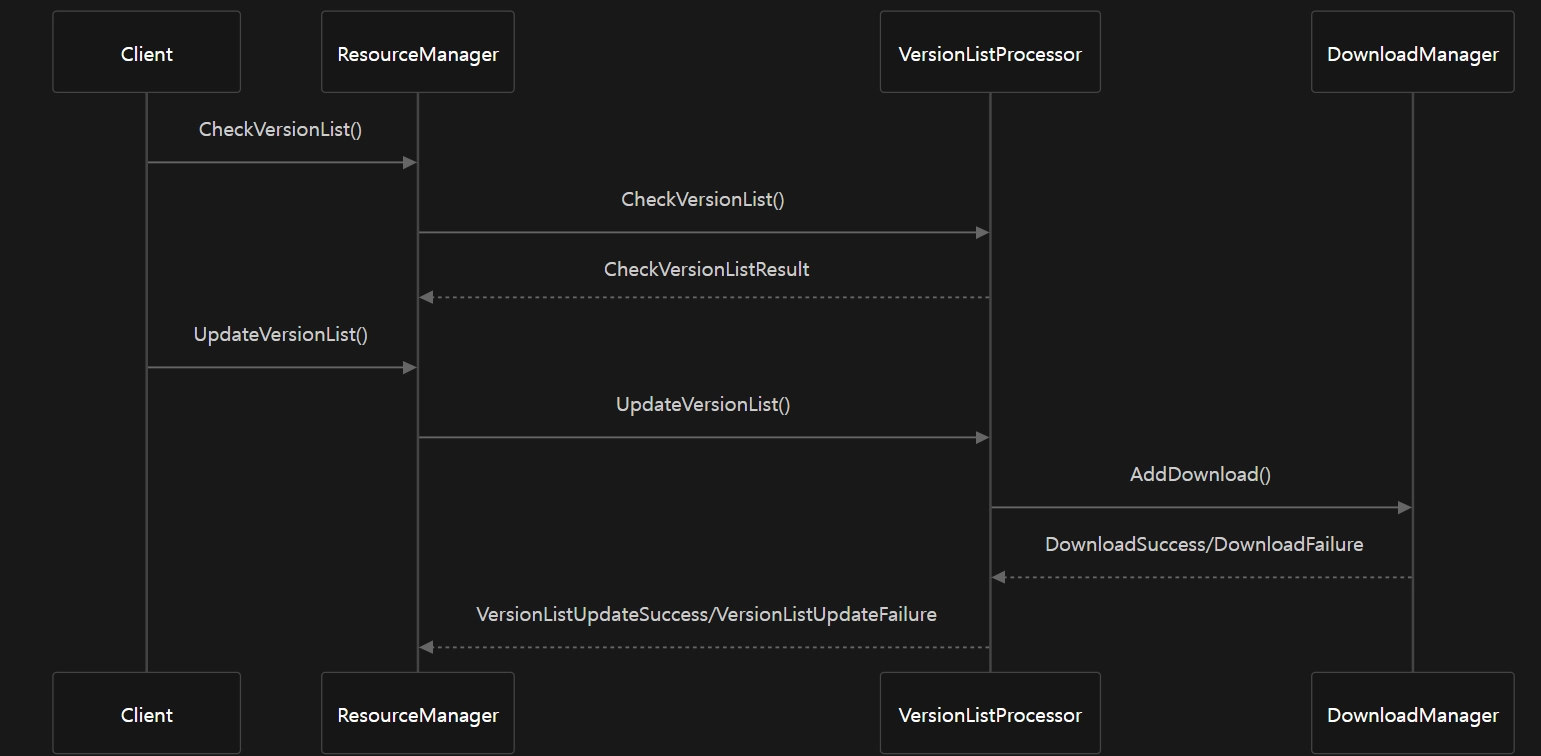Select the top ResourceManager participant box

pyautogui.click(x=417, y=53)
